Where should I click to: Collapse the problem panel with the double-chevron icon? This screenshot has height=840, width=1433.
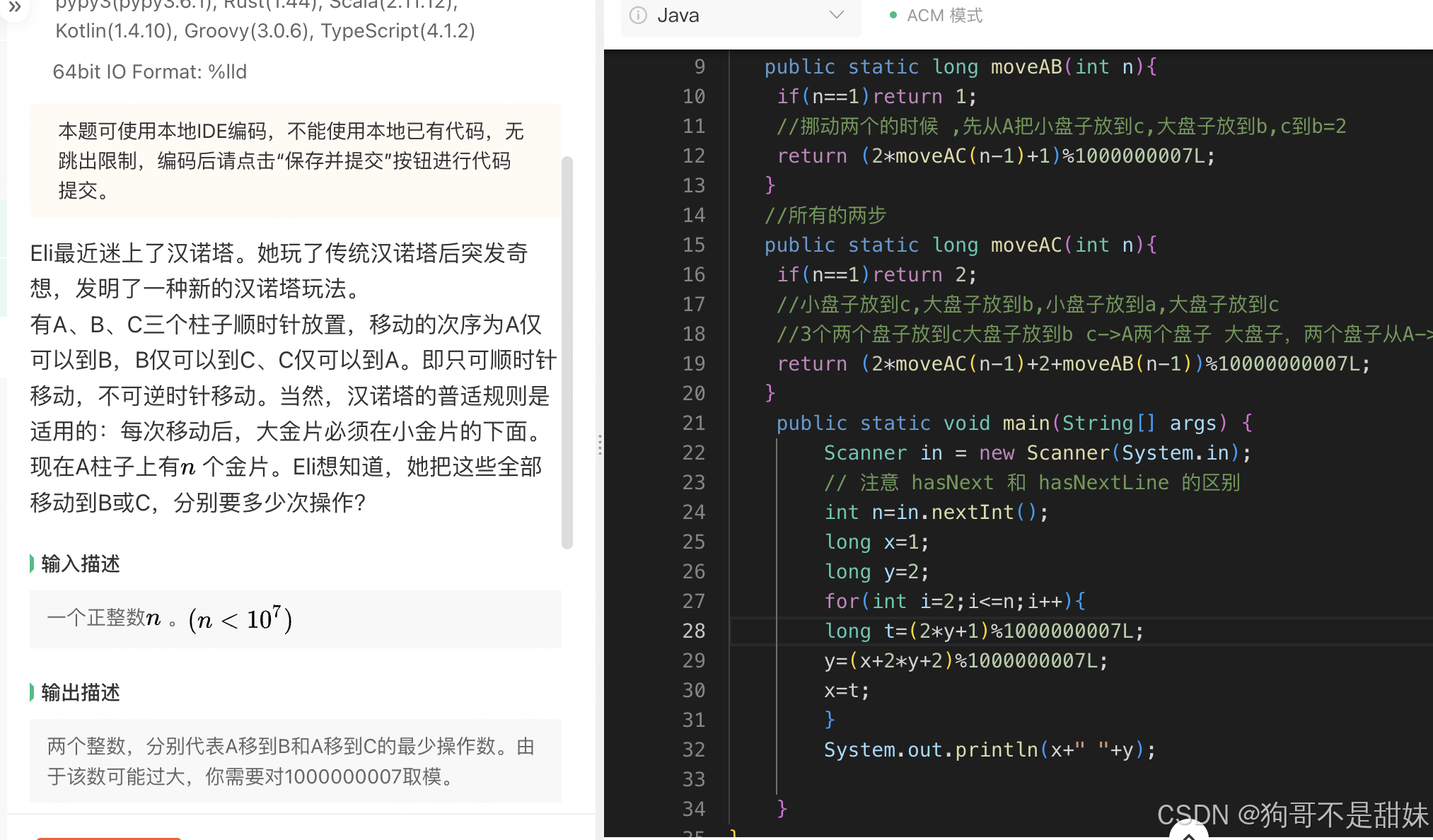coord(15,8)
